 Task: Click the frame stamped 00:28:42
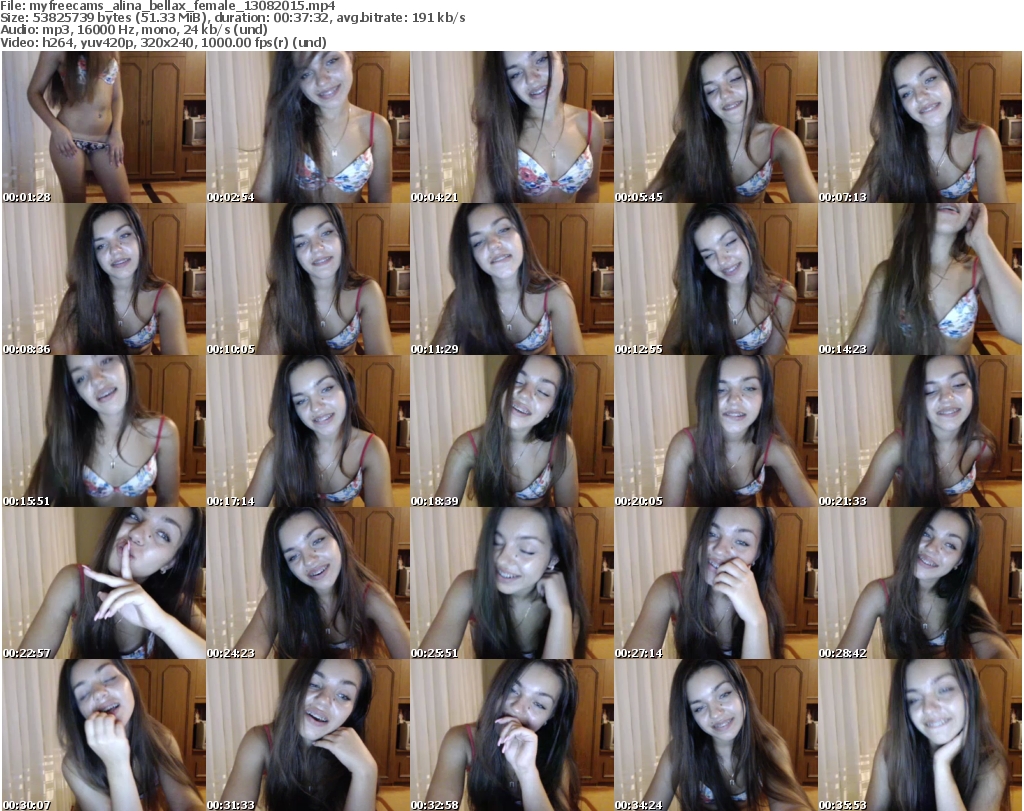[x=920, y=583]
